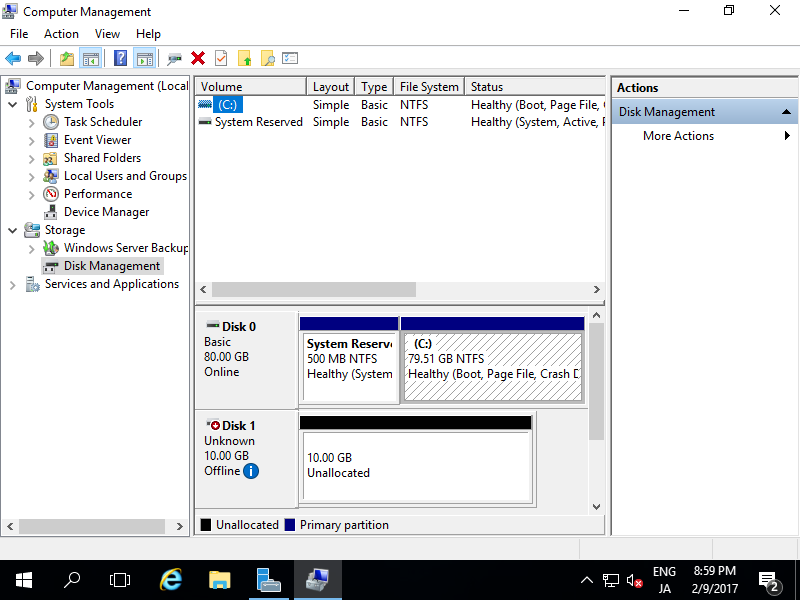Select the (C:) 79.51 GB partition block
The width and height of the screenshot is (800, 600).
[492, 360]
